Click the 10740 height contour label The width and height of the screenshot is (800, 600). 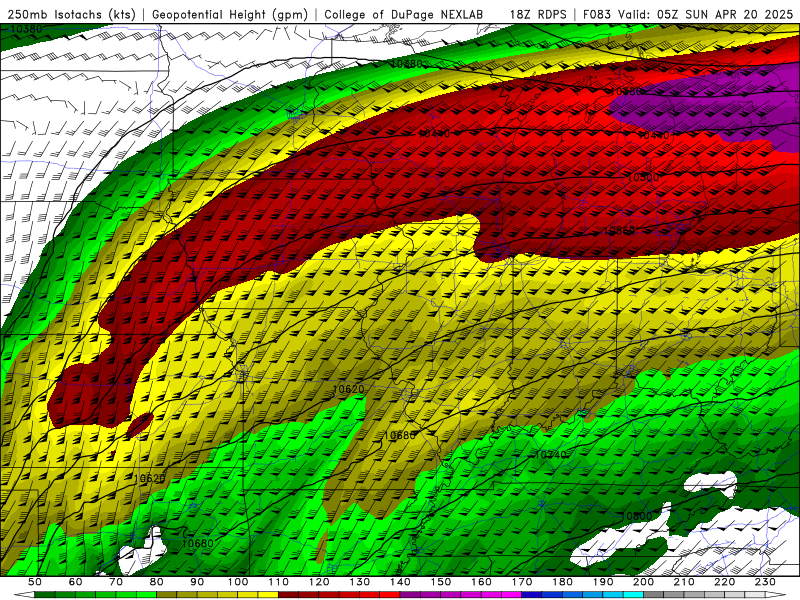(x=551, y=455)
